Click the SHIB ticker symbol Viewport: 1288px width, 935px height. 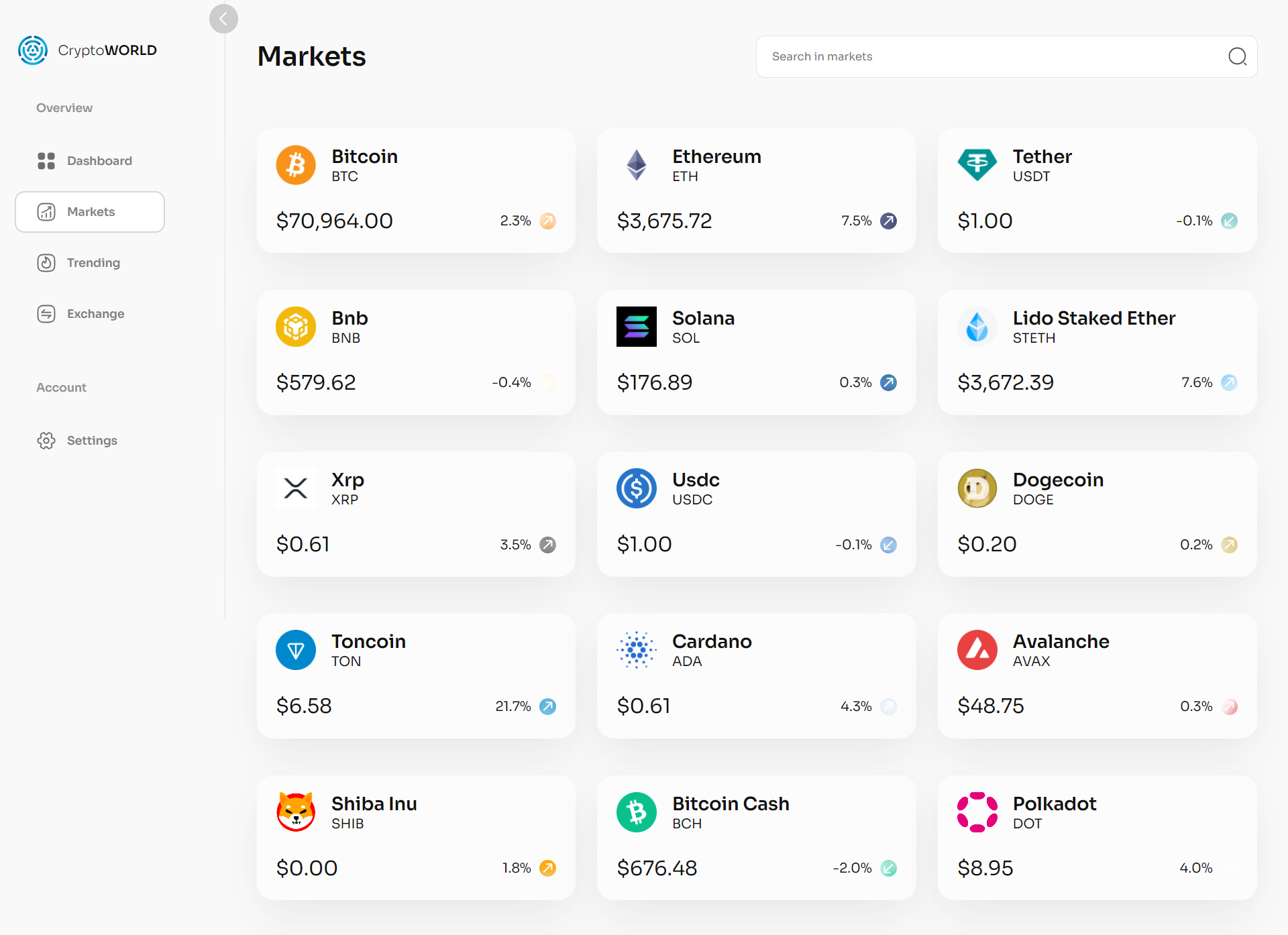pyautogui.click(x=347, y=824)
